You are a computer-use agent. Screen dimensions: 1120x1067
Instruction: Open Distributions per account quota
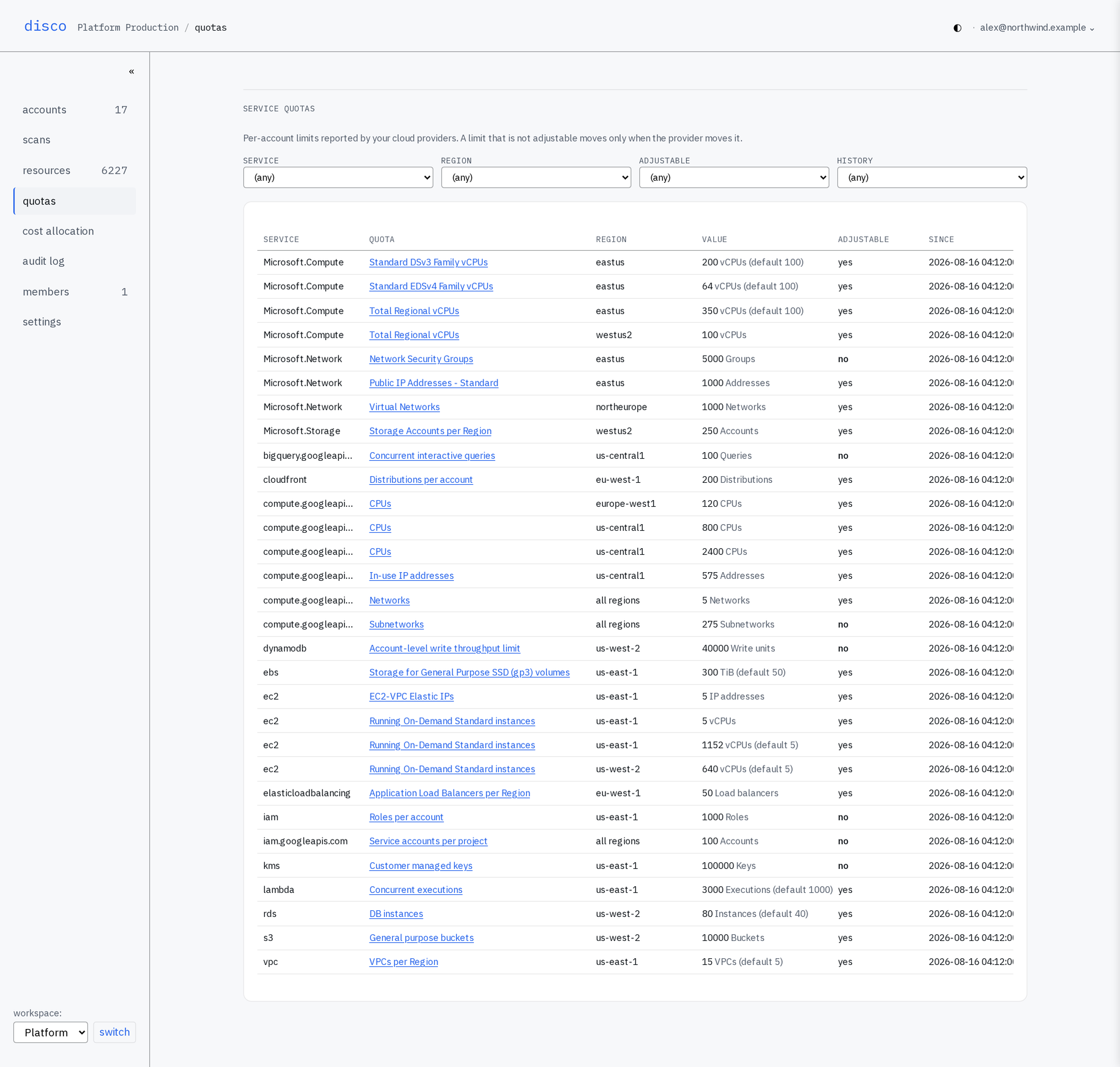[421, 480]
